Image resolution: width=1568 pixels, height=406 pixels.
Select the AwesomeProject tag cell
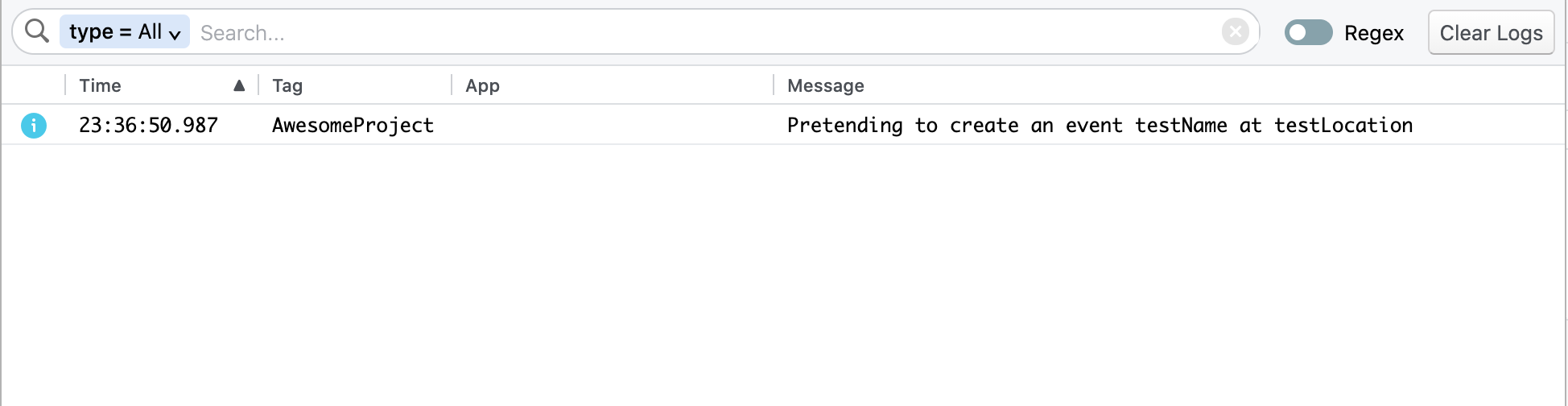[x=353, y=126]
